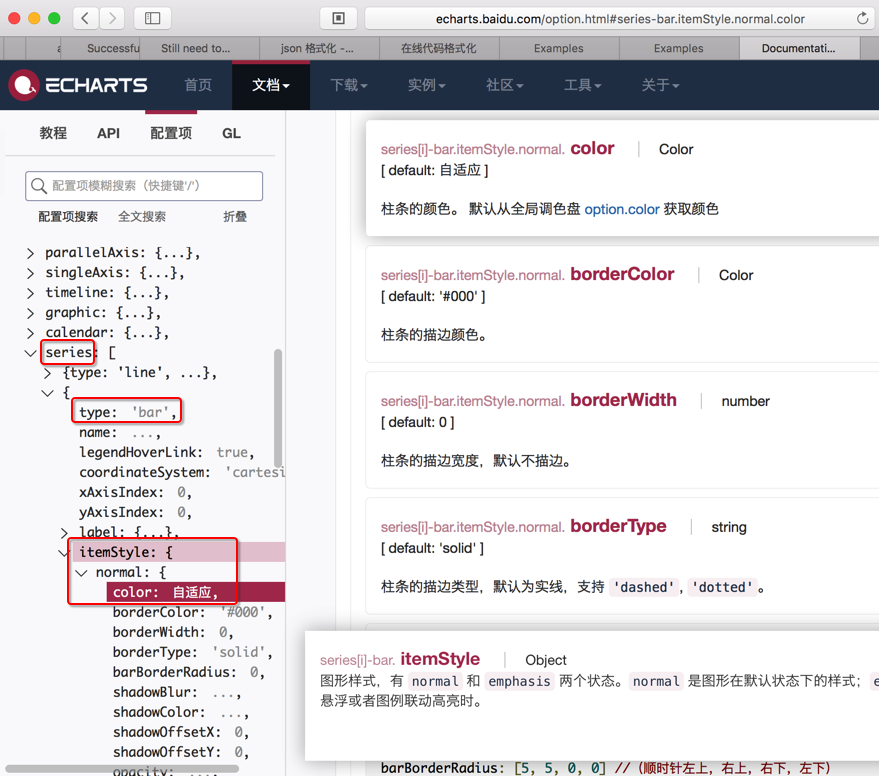Click the borderColor heading in docs
Screen dimensions: 879x776
[622, 274]
